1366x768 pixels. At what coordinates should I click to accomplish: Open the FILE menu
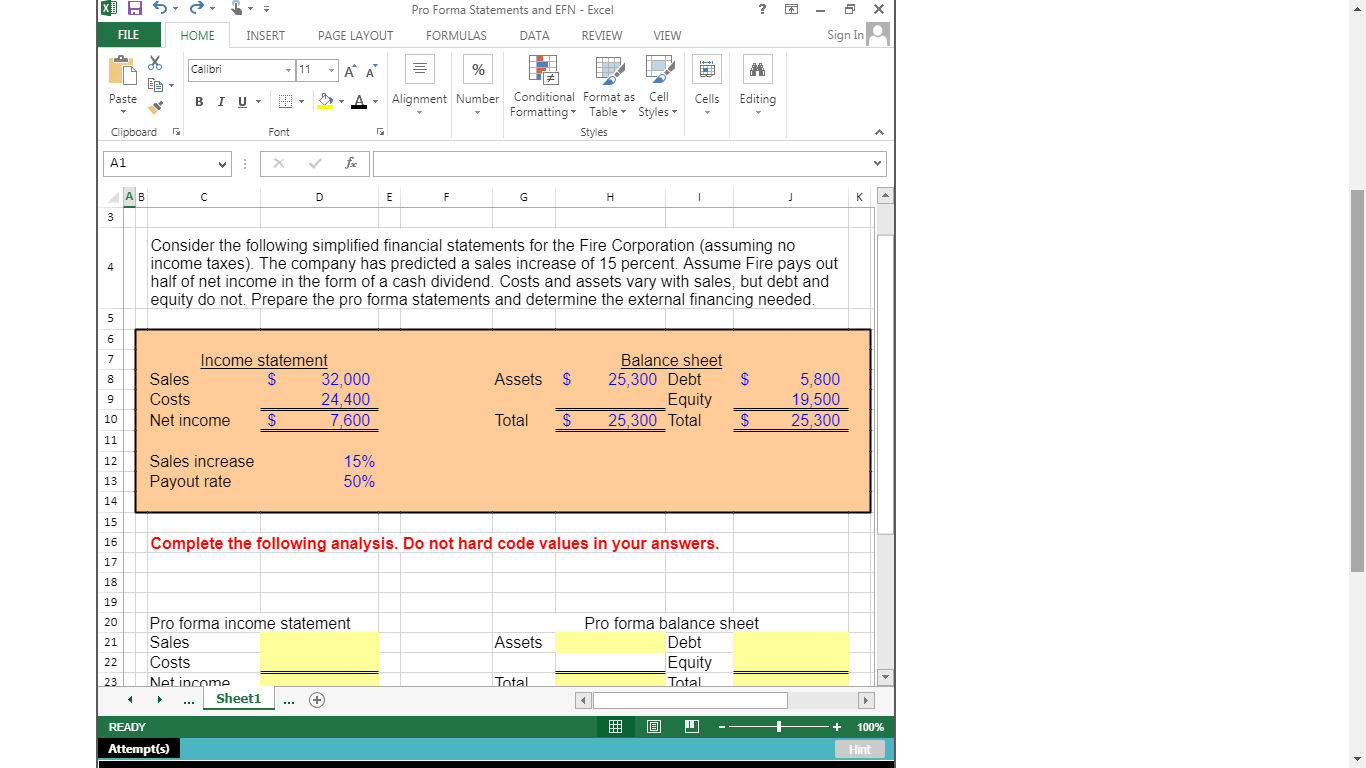pyautogui.click(x=128, y=33)
